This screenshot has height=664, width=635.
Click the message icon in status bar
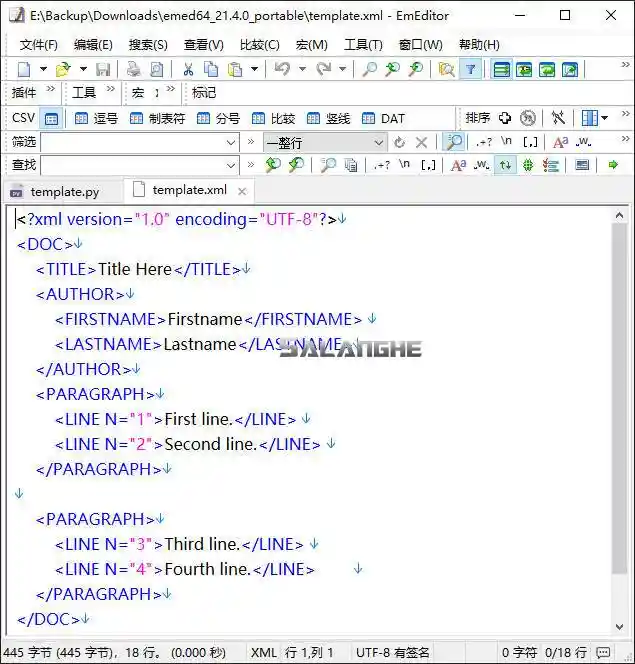pyautogui.click(x=603, y=653)
